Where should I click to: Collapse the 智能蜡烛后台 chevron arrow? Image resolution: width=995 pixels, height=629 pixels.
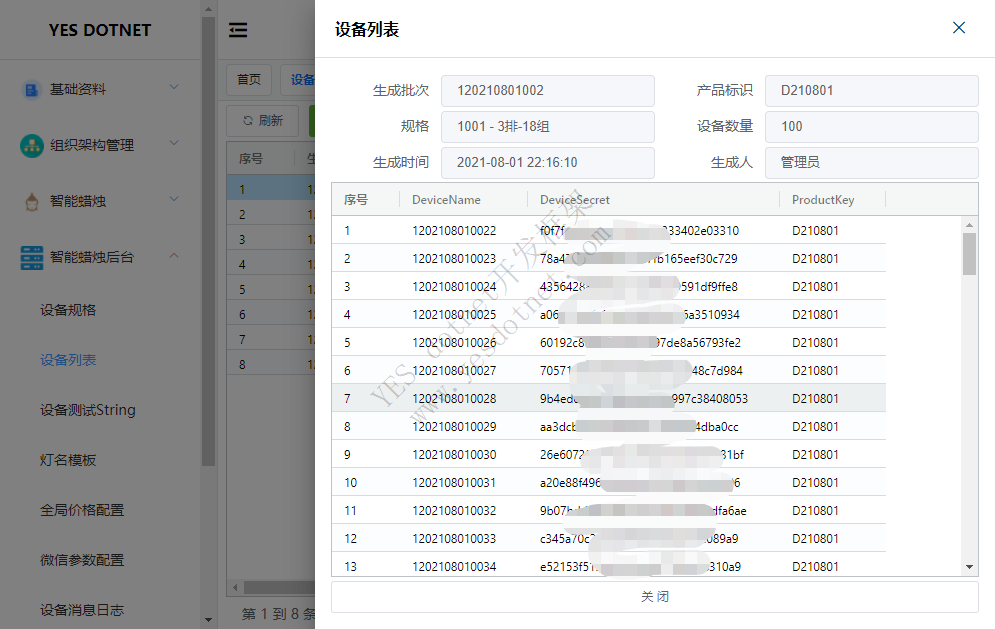174,256
